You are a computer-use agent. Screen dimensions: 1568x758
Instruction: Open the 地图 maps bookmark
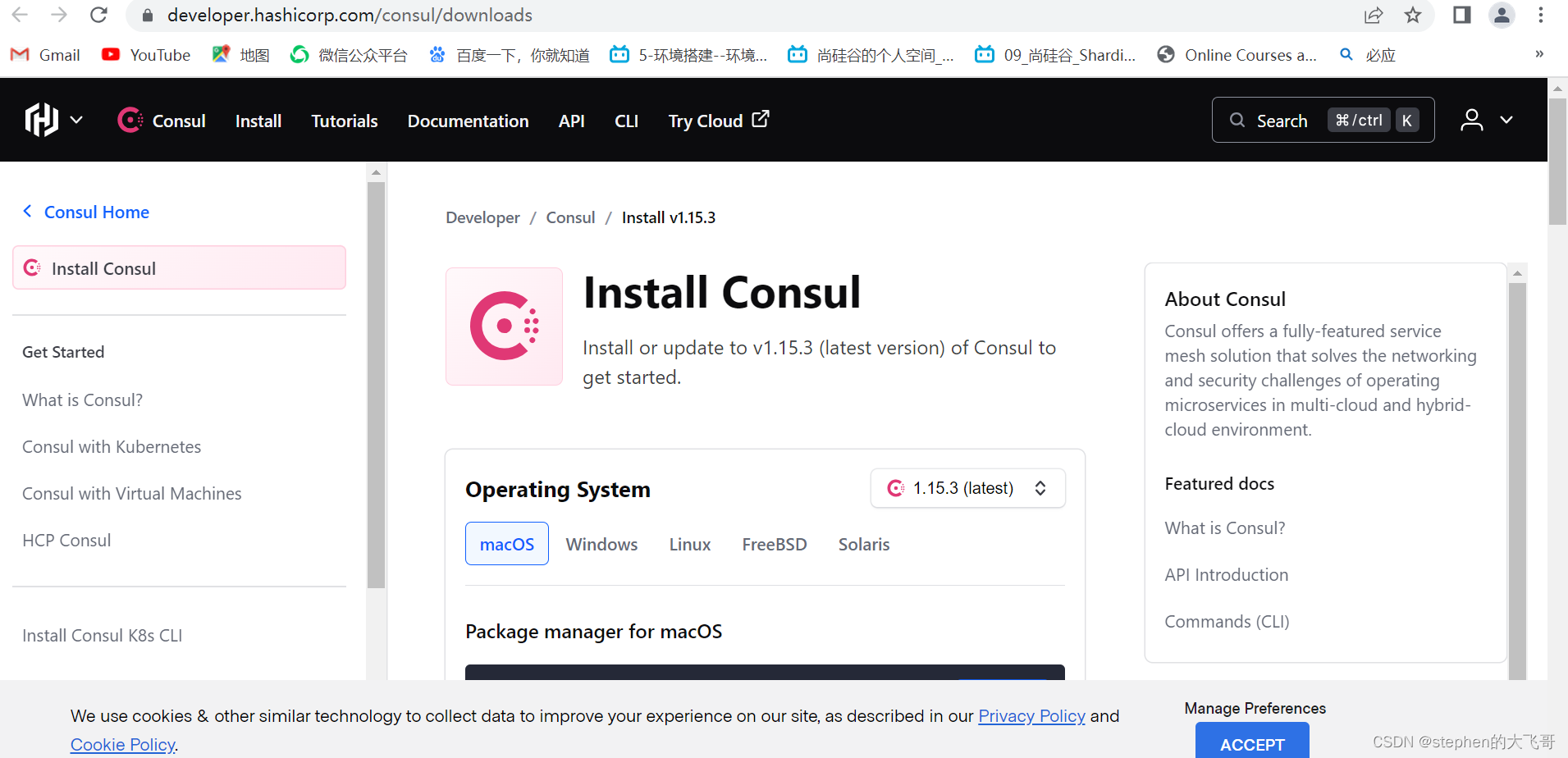tap(240, 55)
